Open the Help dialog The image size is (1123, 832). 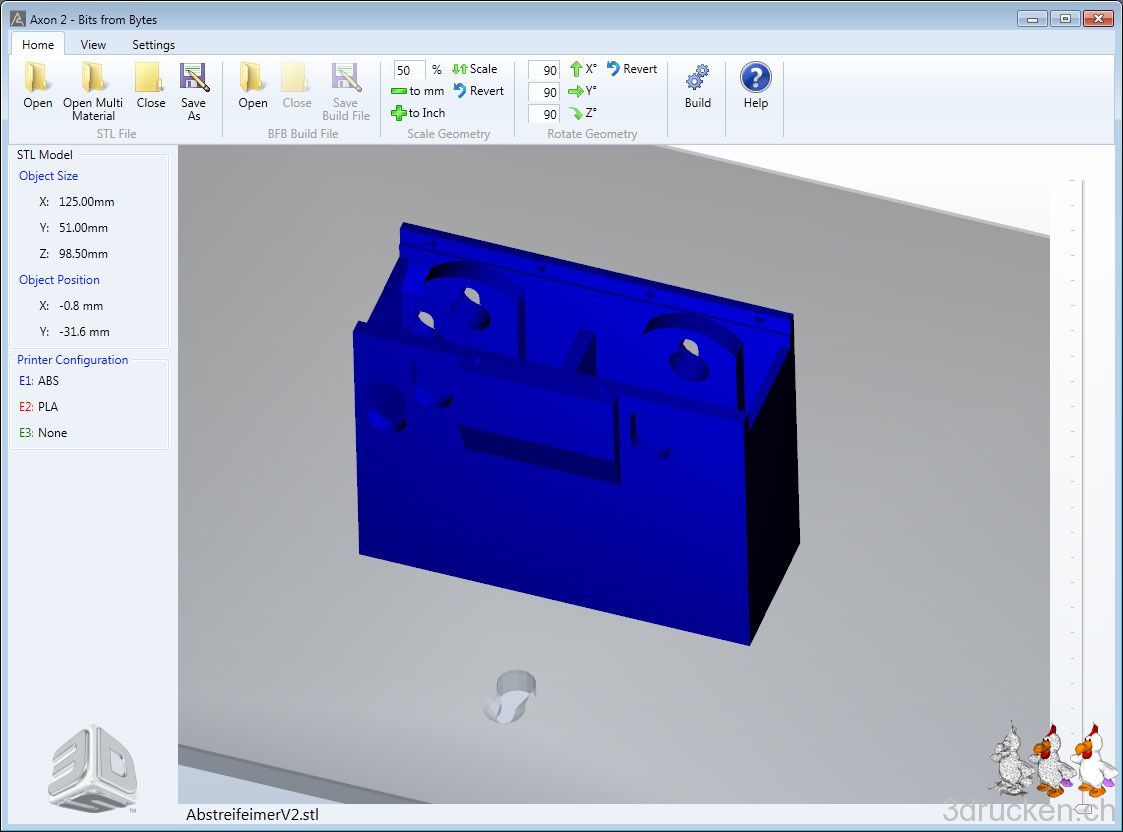756,86
